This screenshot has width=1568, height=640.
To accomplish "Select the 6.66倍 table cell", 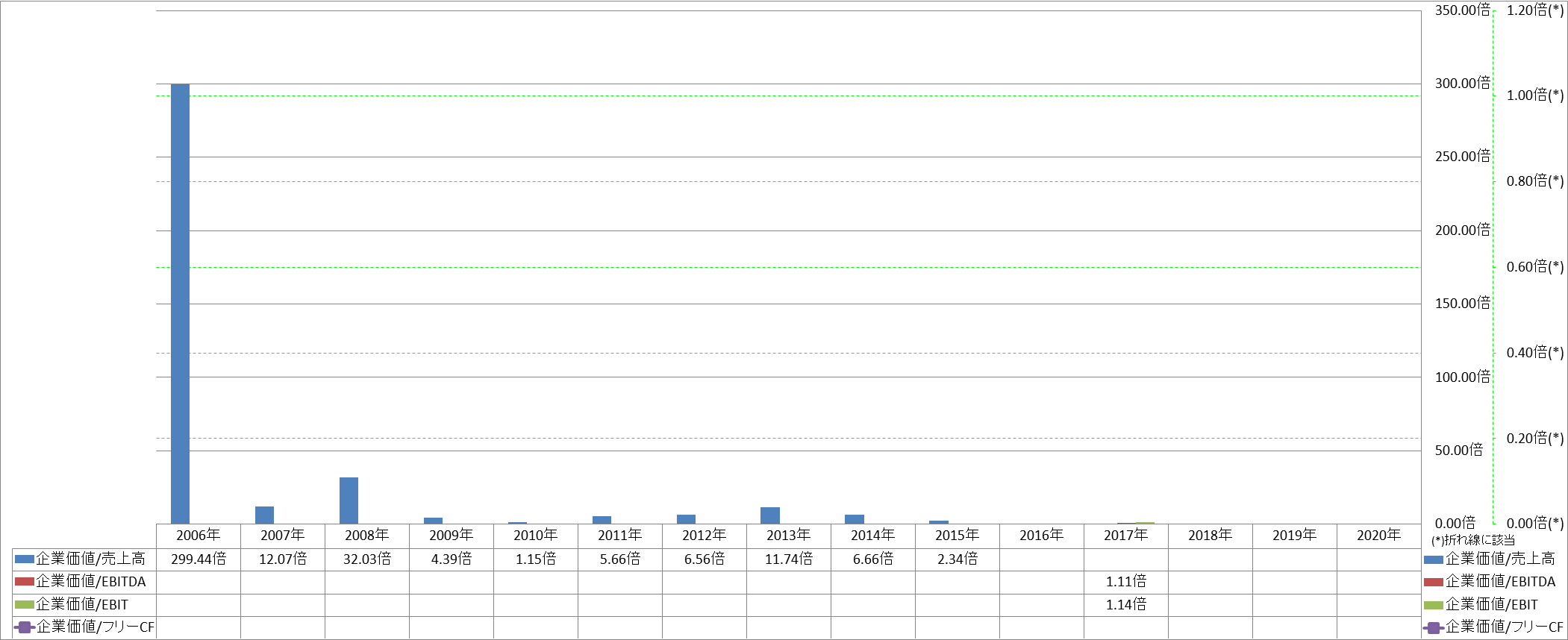I will pyautogui.click(x=873, y=559).
